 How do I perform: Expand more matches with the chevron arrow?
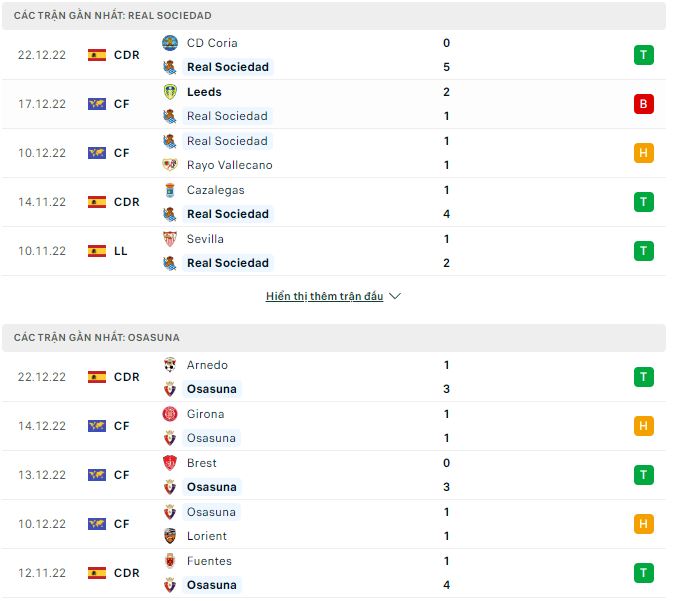395,297
